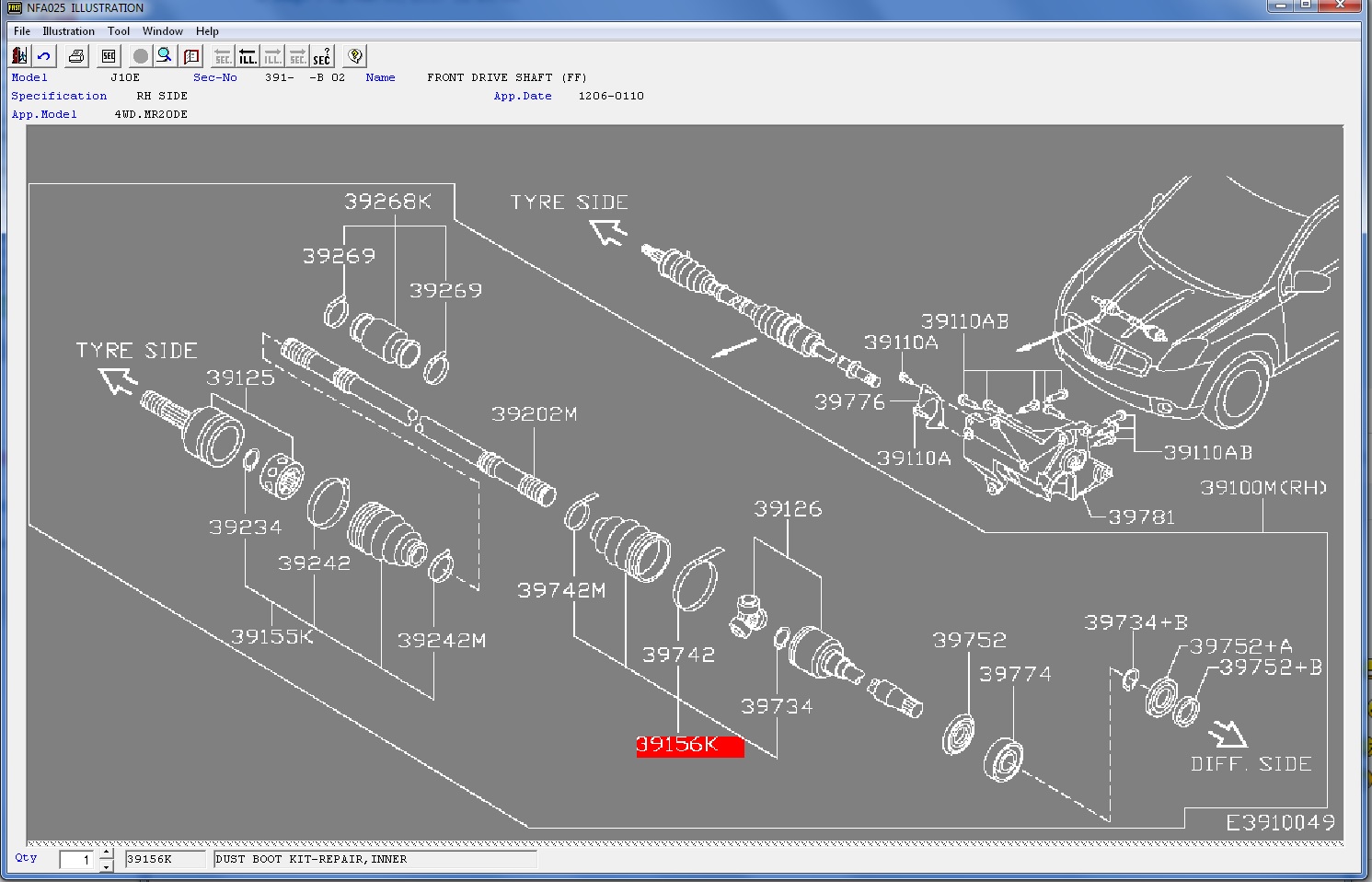Viewport: 1372px width, 882px height.
Task: Click the blue undo arrow icon
Action: 44,56
